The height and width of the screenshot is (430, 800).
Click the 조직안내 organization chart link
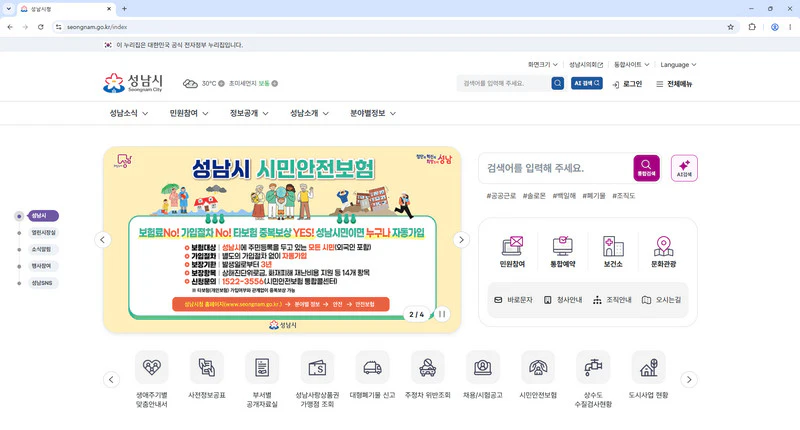[x=612, y=300]
